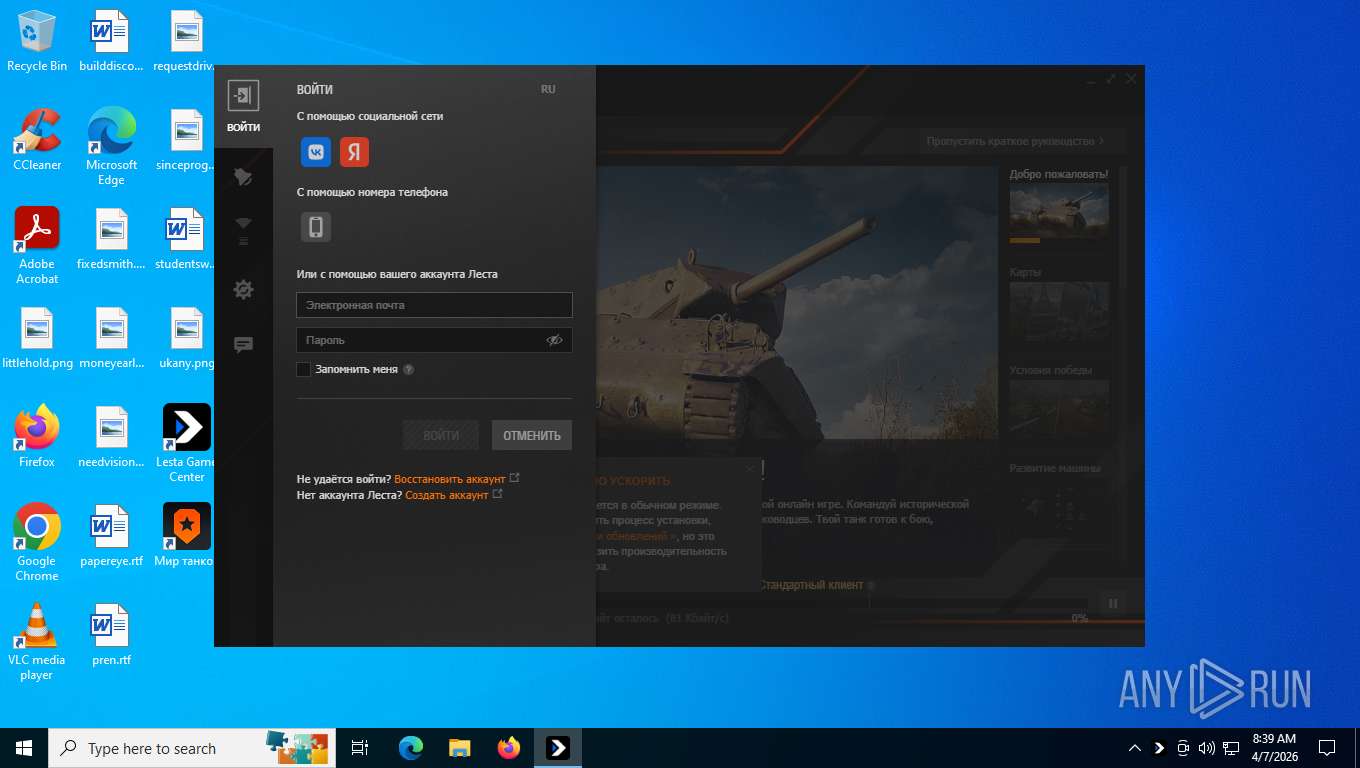The image size is (1360, 768).
Task: Open the downloads network icon in sidebar
Action: pyautogui.click(x=243, y=232)
